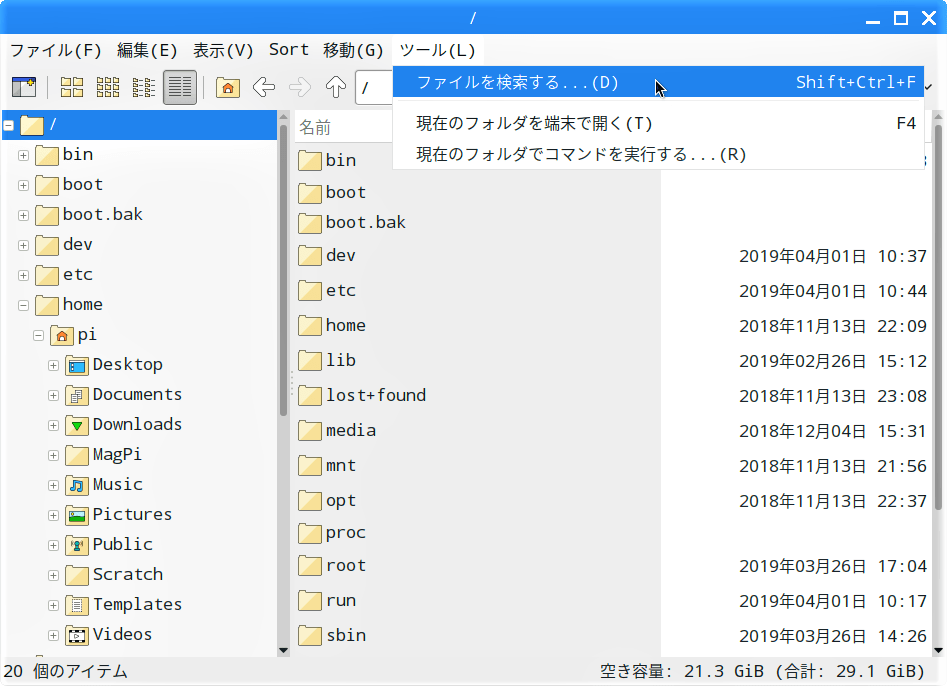Expand the Music tree node

point(53,486)
